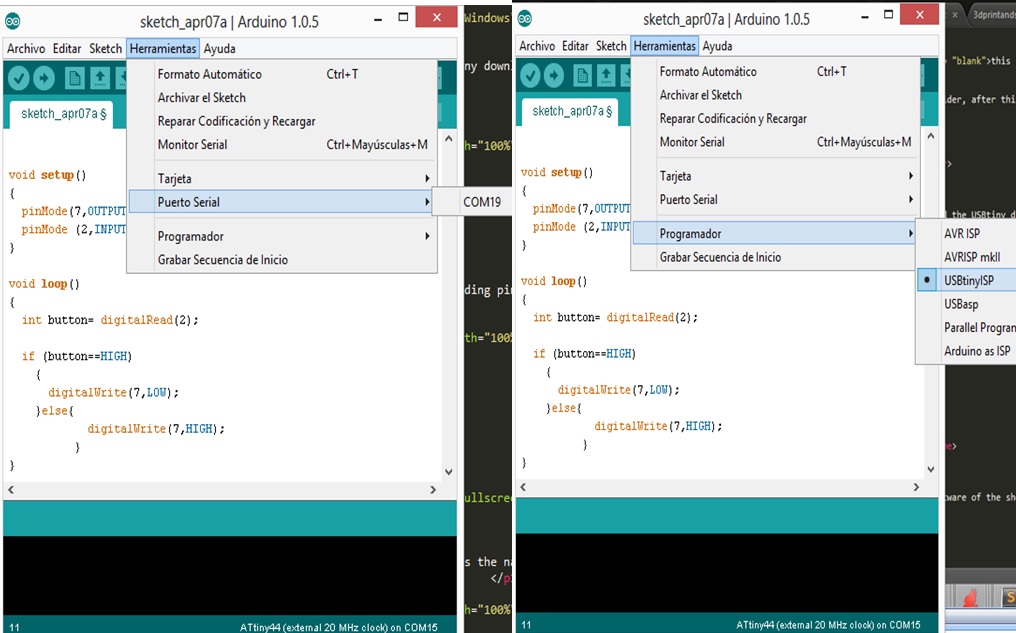Screen dimensions: 1016x633
Task: Select the sketch_apr07a tab in the COM19 window
Action: point(62,114)
